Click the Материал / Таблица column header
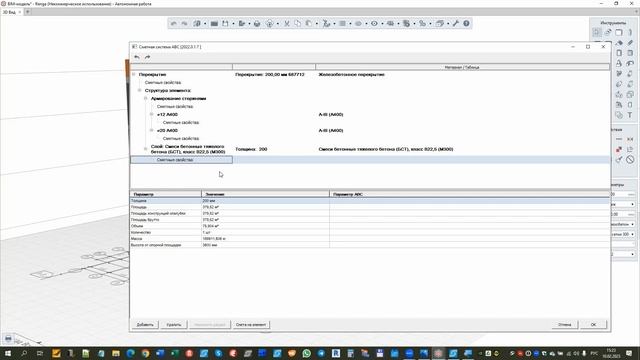 click(x=462, y=67)
